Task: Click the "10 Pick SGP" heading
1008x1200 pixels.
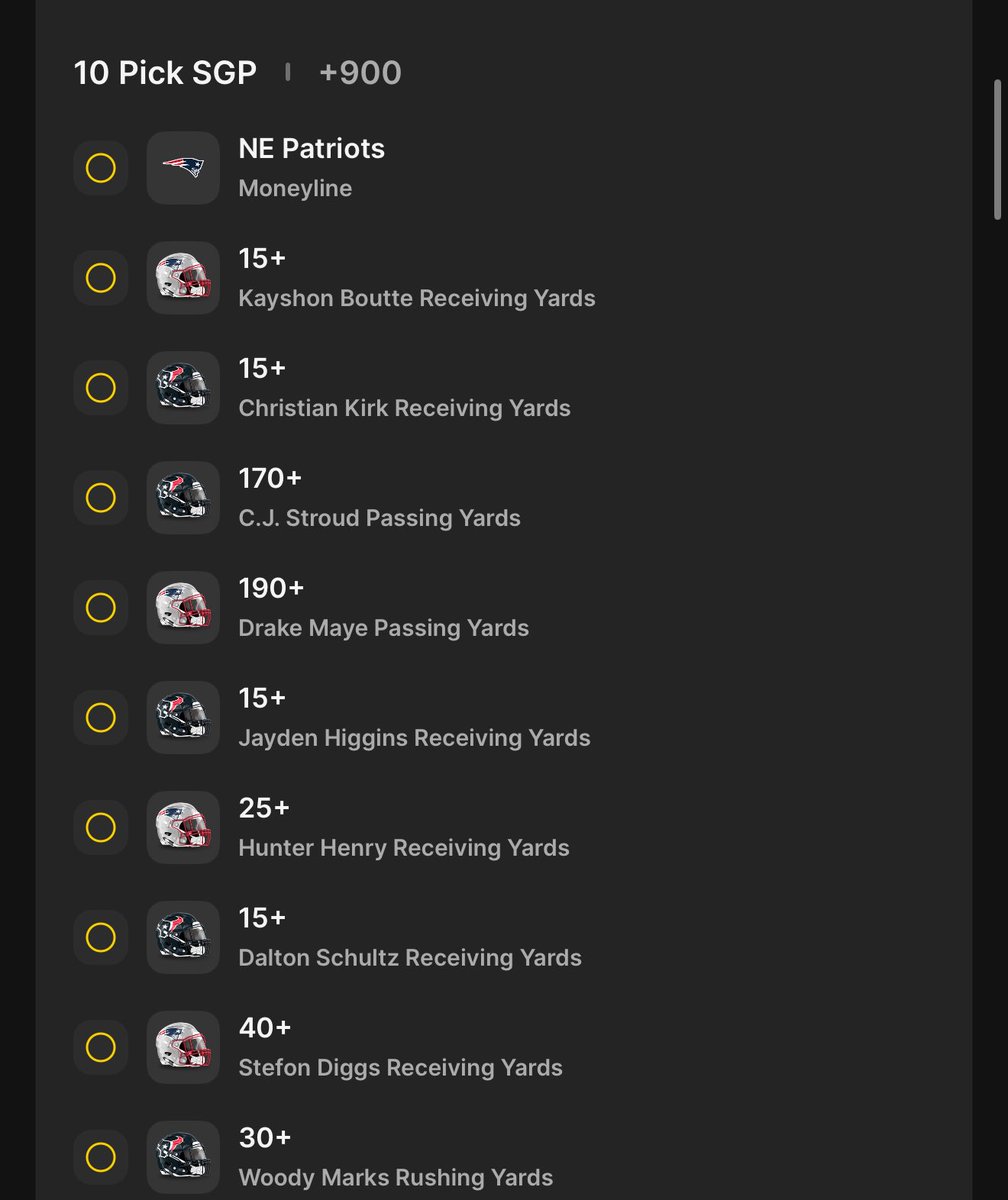Action: coord(165,73)
